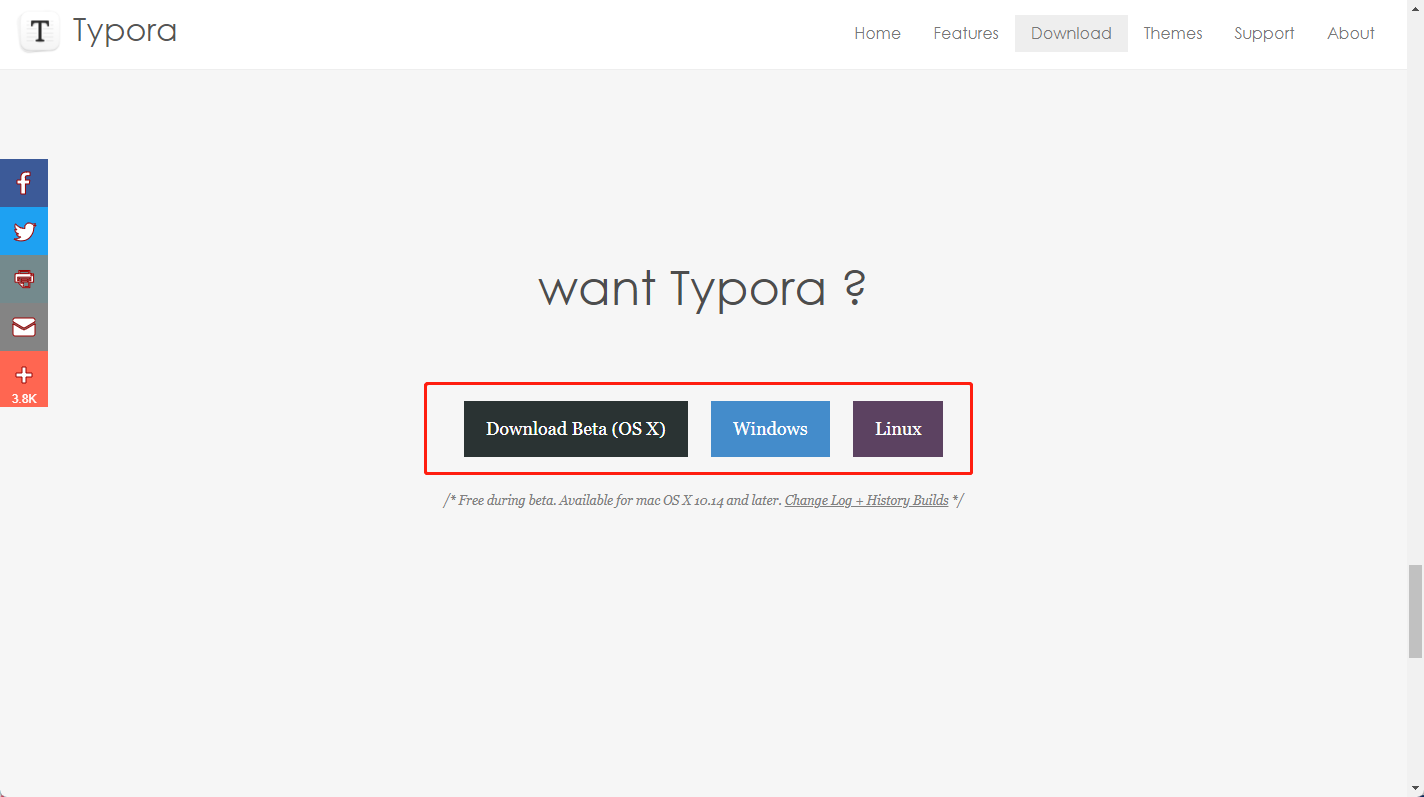The image size is (1424, 797).
Task: Open the Themes menu item
Action: click(1173, 33)
